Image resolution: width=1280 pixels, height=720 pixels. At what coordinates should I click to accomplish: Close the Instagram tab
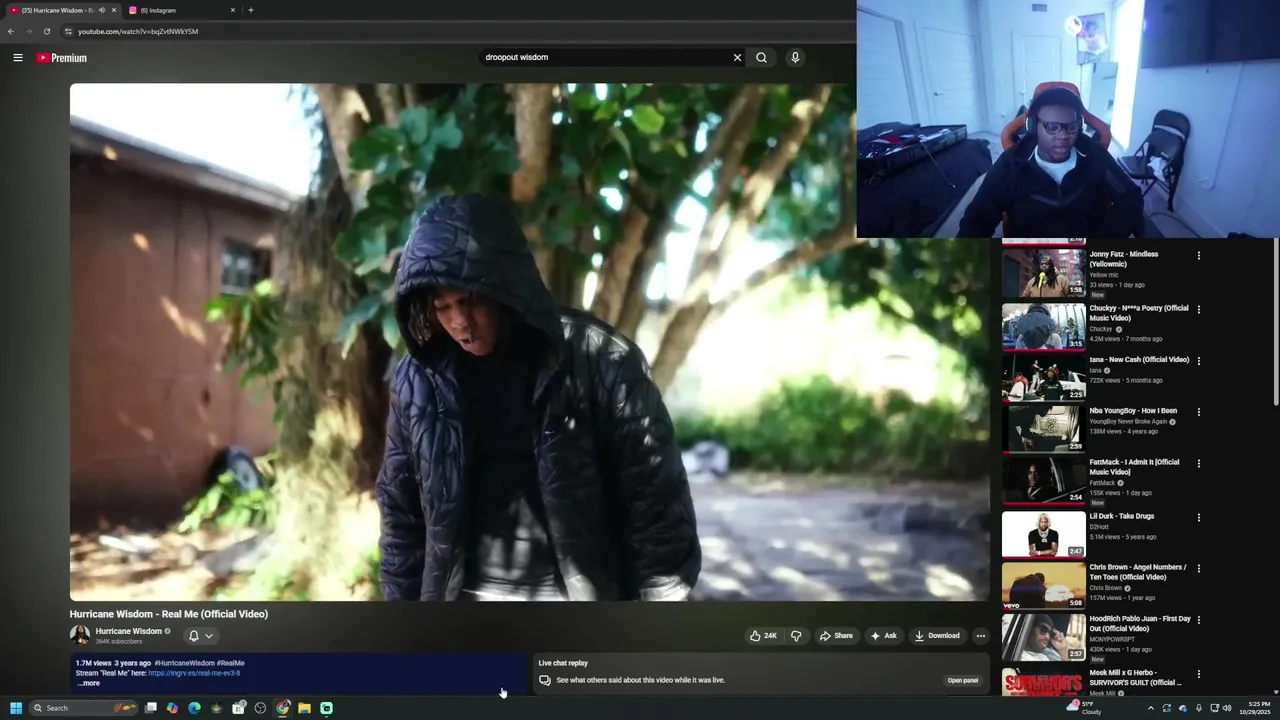click(x=233, y=10)
